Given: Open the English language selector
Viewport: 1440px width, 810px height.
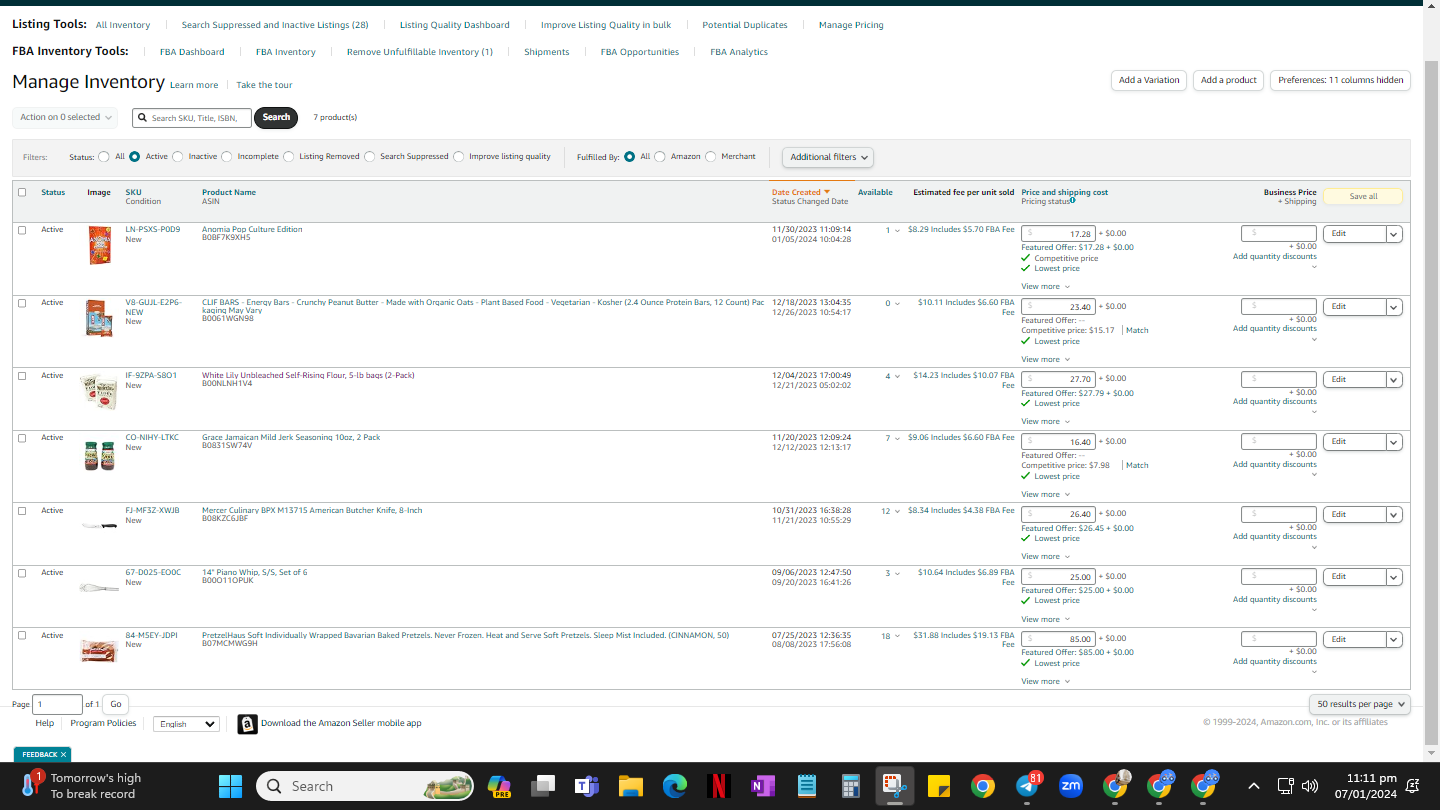Looking at the screenshot, I should click(x=186, y=724).
